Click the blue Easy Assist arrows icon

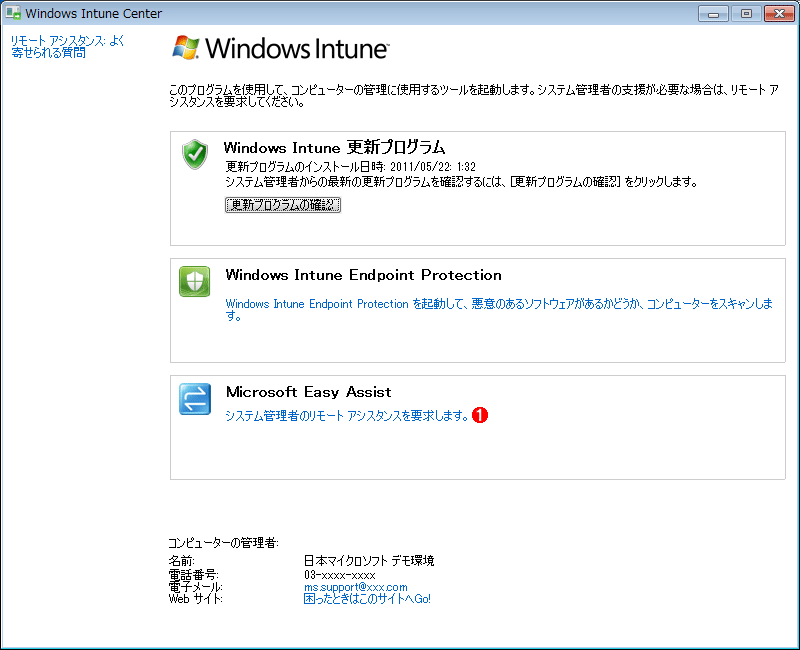(x=194, y=399)
